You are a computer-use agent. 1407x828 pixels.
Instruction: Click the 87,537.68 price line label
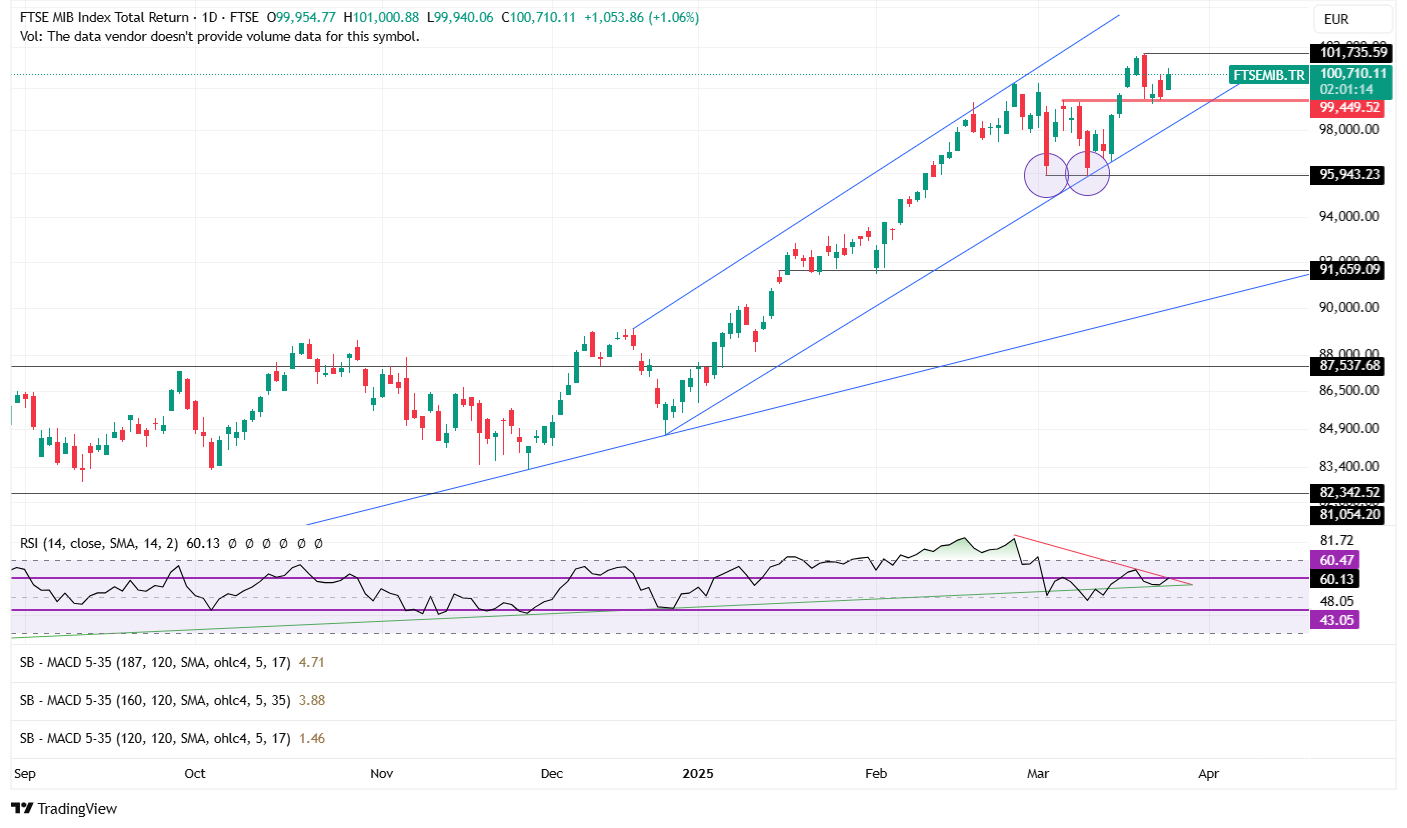coord(1349,366)
